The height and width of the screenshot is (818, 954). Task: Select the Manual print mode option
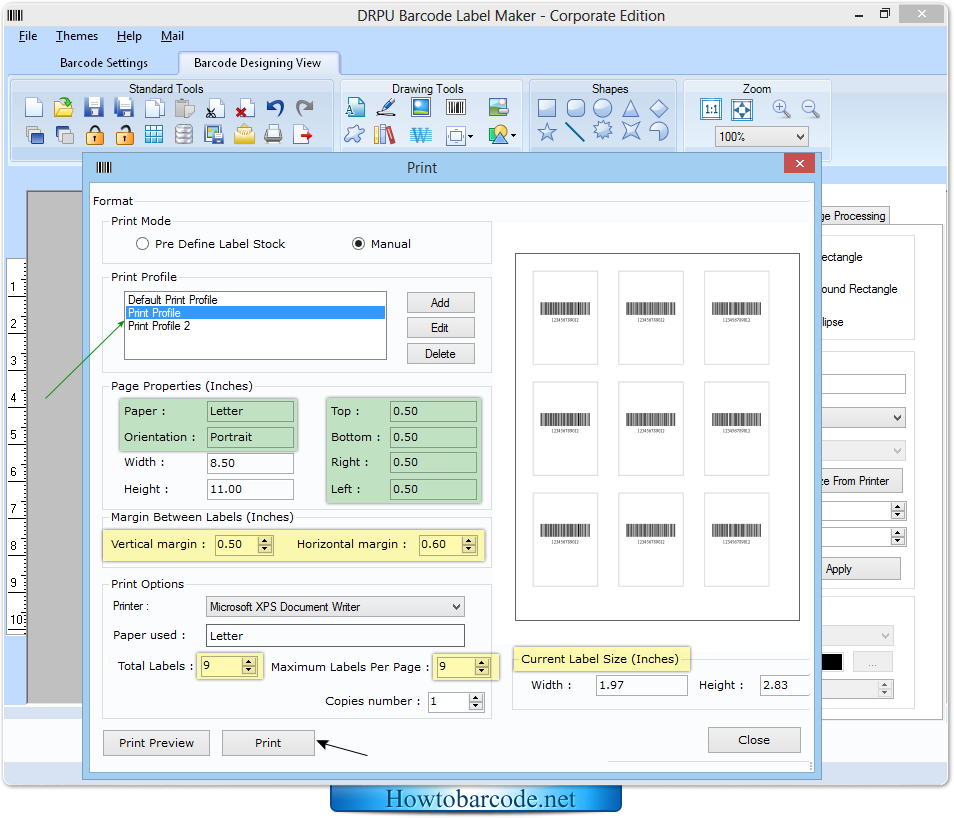click(358, 244)
